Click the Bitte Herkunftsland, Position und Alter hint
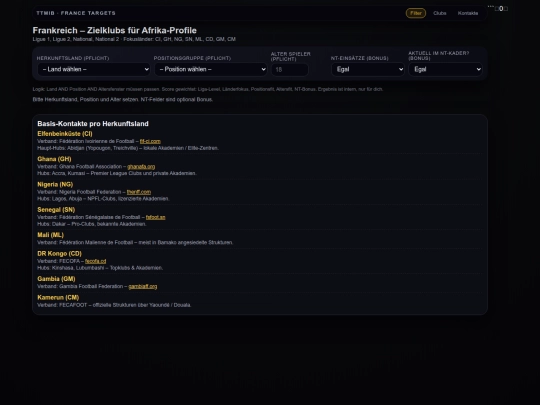Viewport: 540px width, 405px height. [x=123, y=100]
